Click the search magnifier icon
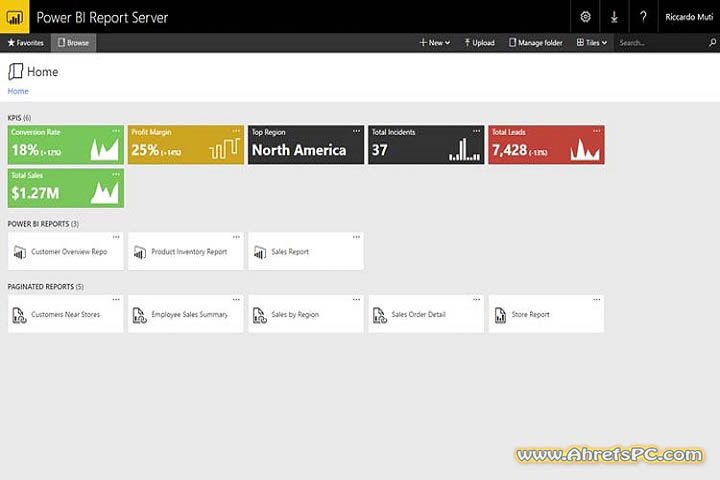Screen dimensions: 720x480 pyautogui.click(x=712, y=43)
